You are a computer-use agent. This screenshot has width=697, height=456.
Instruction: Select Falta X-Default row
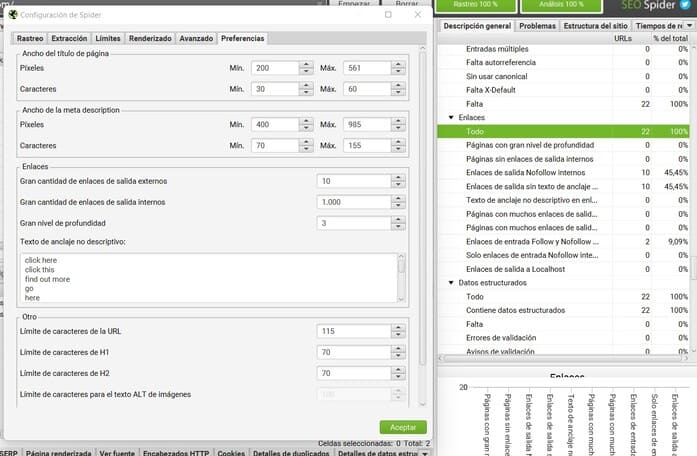click(x=563, y=90)
